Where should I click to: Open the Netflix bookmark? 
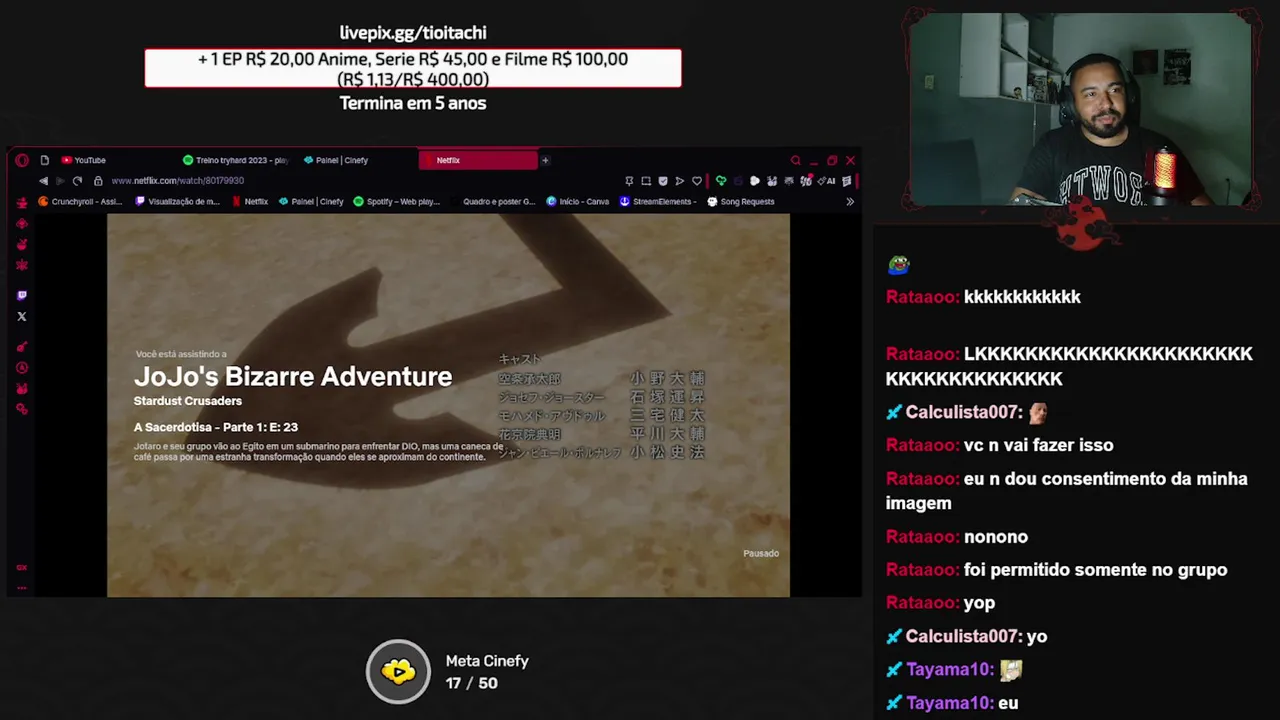(250, 201)
